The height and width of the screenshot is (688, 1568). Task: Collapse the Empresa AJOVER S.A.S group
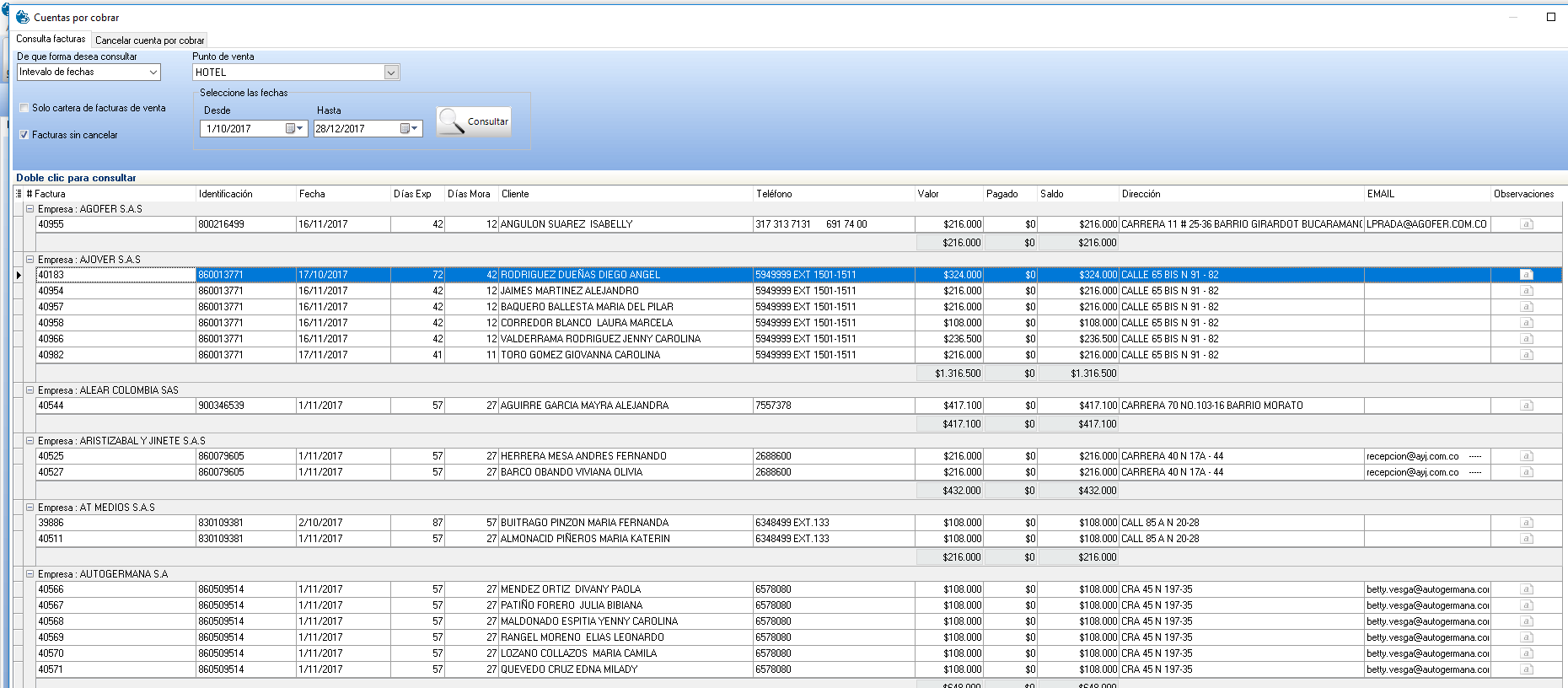30,260
